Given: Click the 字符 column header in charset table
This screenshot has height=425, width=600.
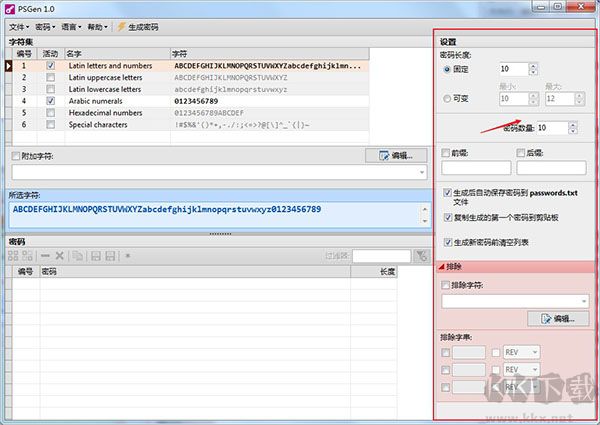Looking at the screenshot, I should click(270, 54).
